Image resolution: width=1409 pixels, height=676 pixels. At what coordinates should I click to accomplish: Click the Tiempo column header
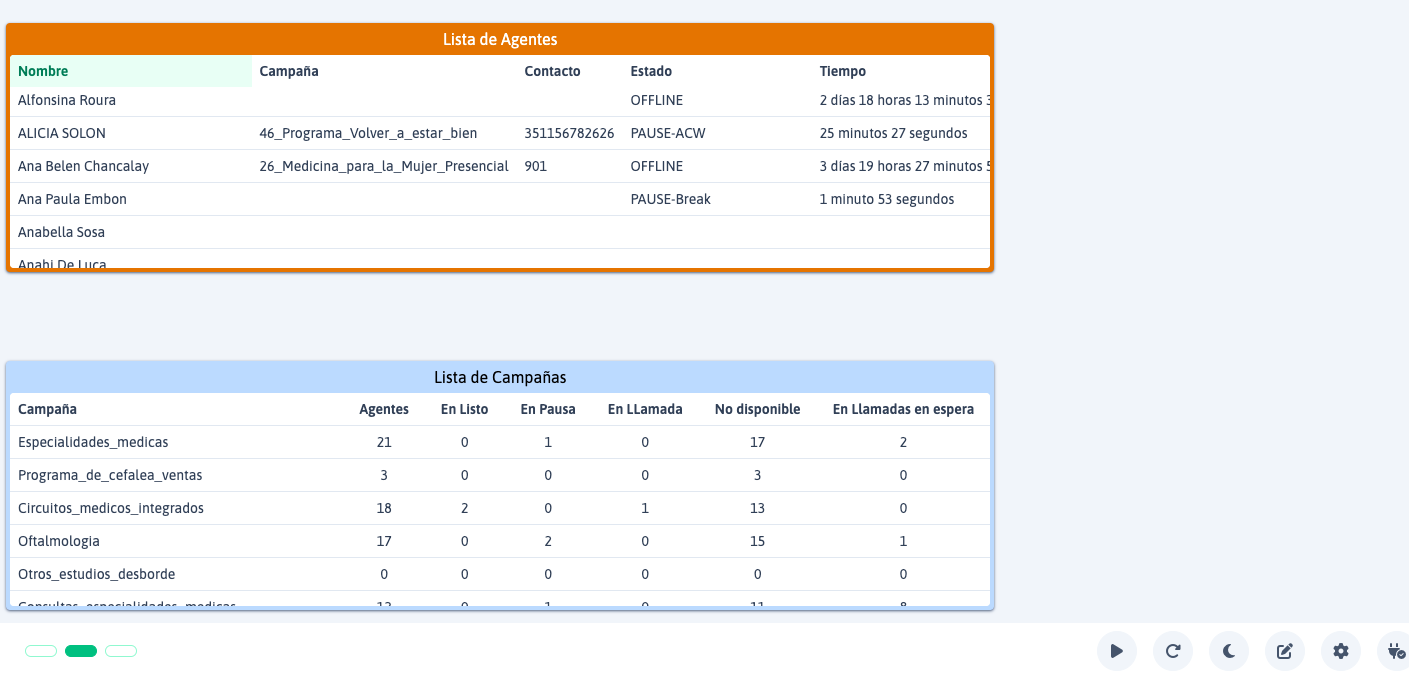pos(843,71)
